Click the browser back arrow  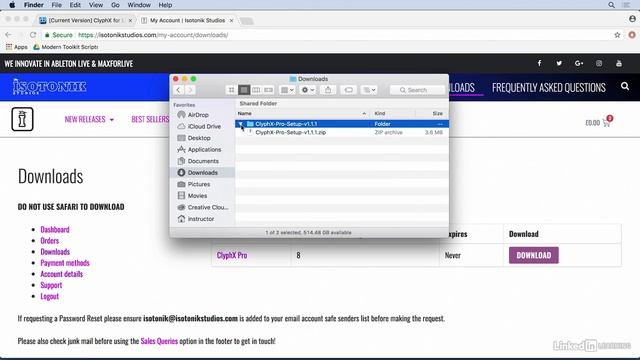[x=9, y=35]
